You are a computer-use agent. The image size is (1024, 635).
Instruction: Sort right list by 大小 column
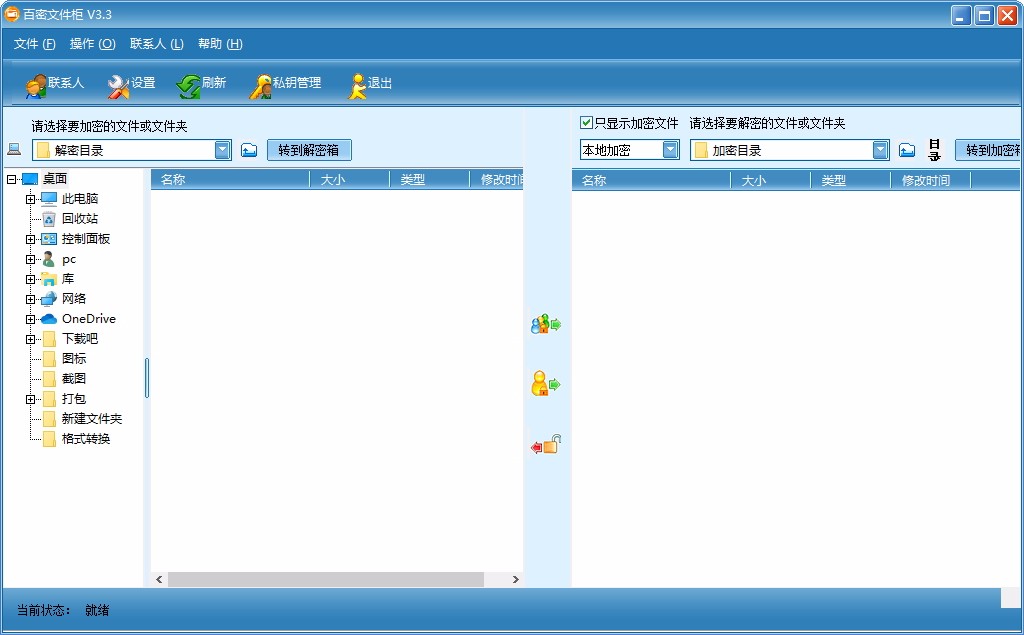tap(771, 180)
